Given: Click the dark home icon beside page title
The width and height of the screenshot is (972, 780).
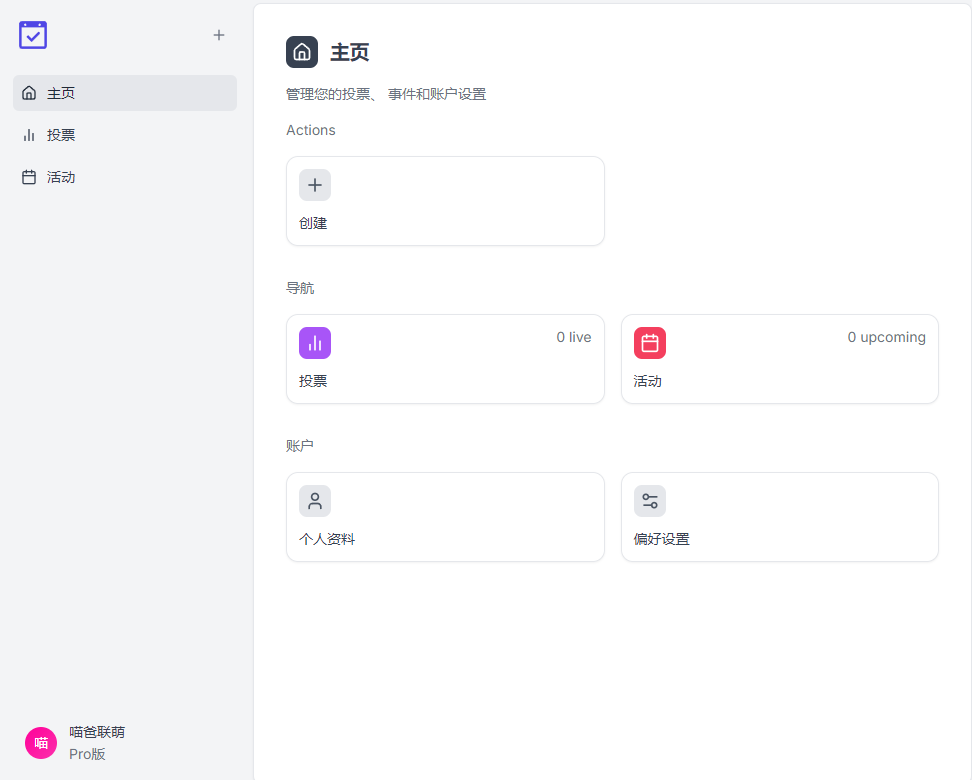Looking at the screenshot, I should click(302, 52).
